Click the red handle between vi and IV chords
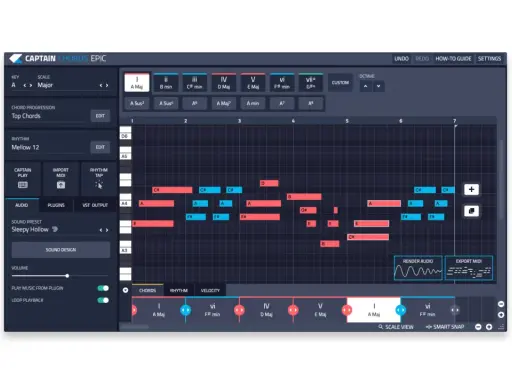 (x=239, y=310)
